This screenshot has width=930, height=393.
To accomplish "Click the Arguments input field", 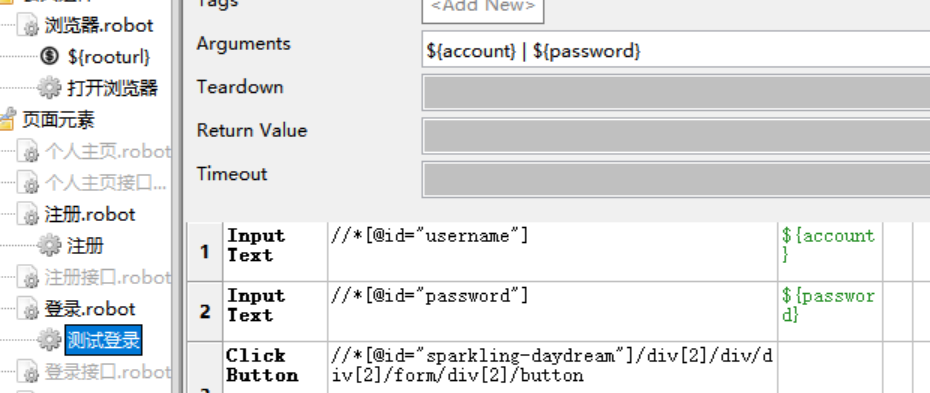I will 676,50.
